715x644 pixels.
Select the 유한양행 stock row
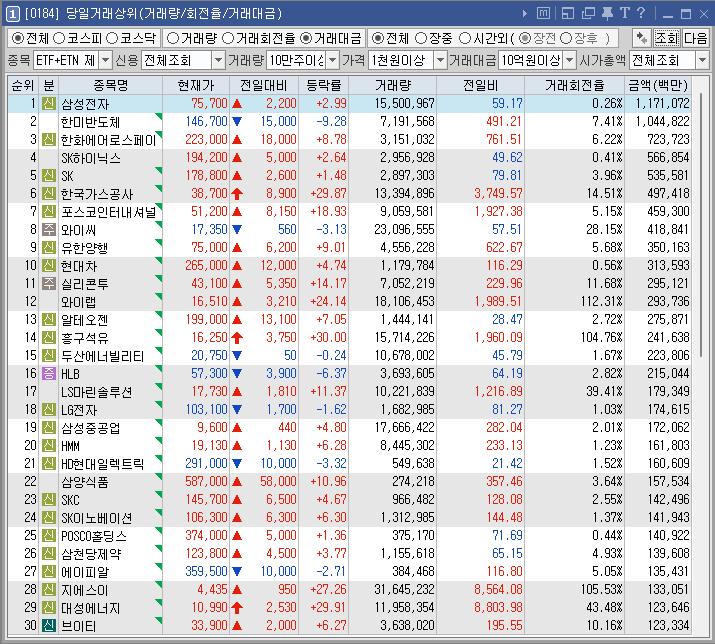point(349,248)
